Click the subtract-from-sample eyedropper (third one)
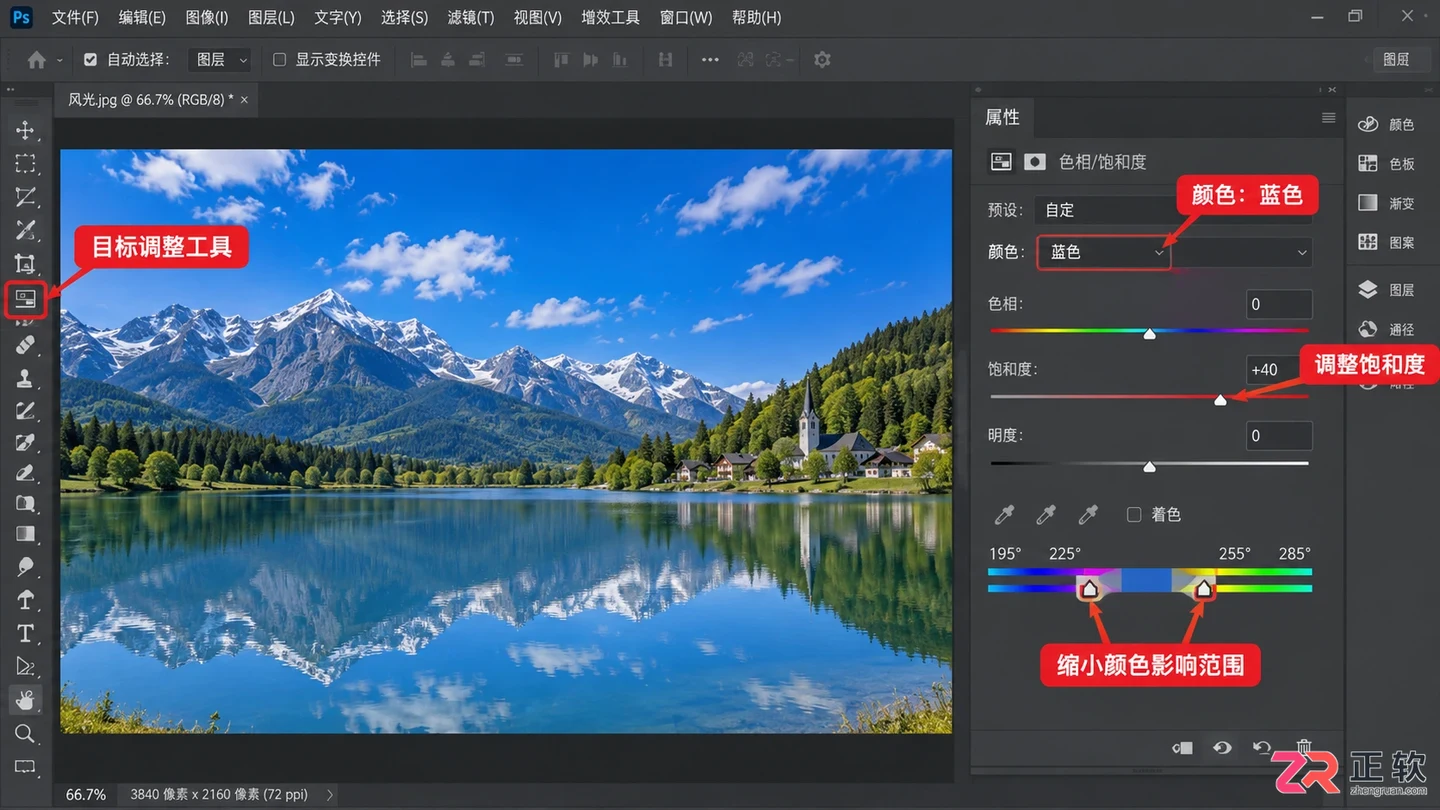Viewport: 1440px width, 810px height. click(x=1088, y=514)
